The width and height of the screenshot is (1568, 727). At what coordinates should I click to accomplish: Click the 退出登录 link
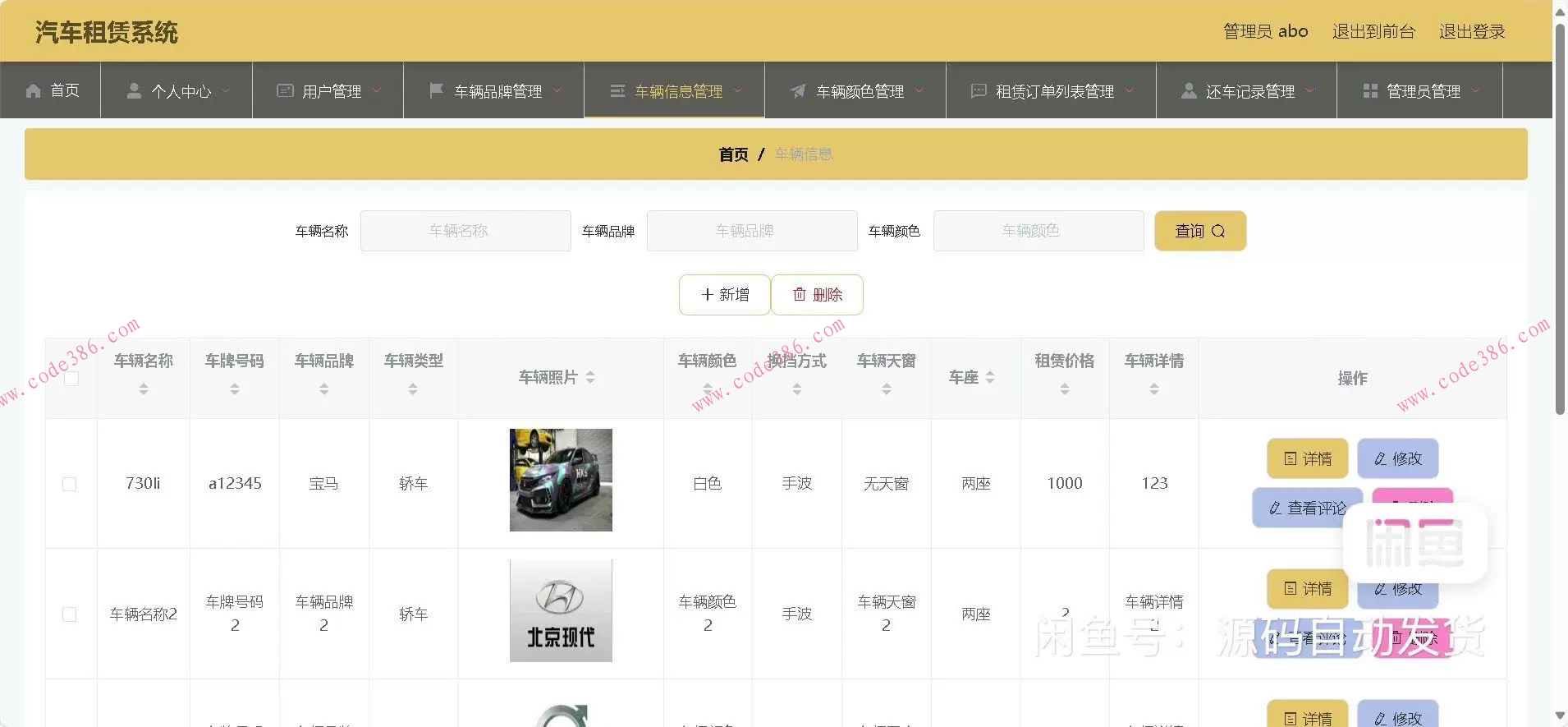pyautogui.click(x=1472, y=31)
